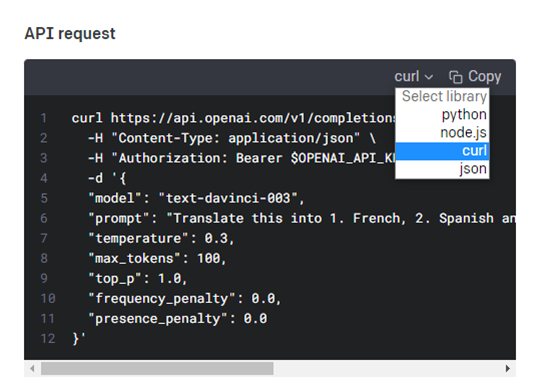This screenshot has width=540, height=380.
Task: Click the horizontal scrollbar right arrow
Action: click(x=508, y=369)
